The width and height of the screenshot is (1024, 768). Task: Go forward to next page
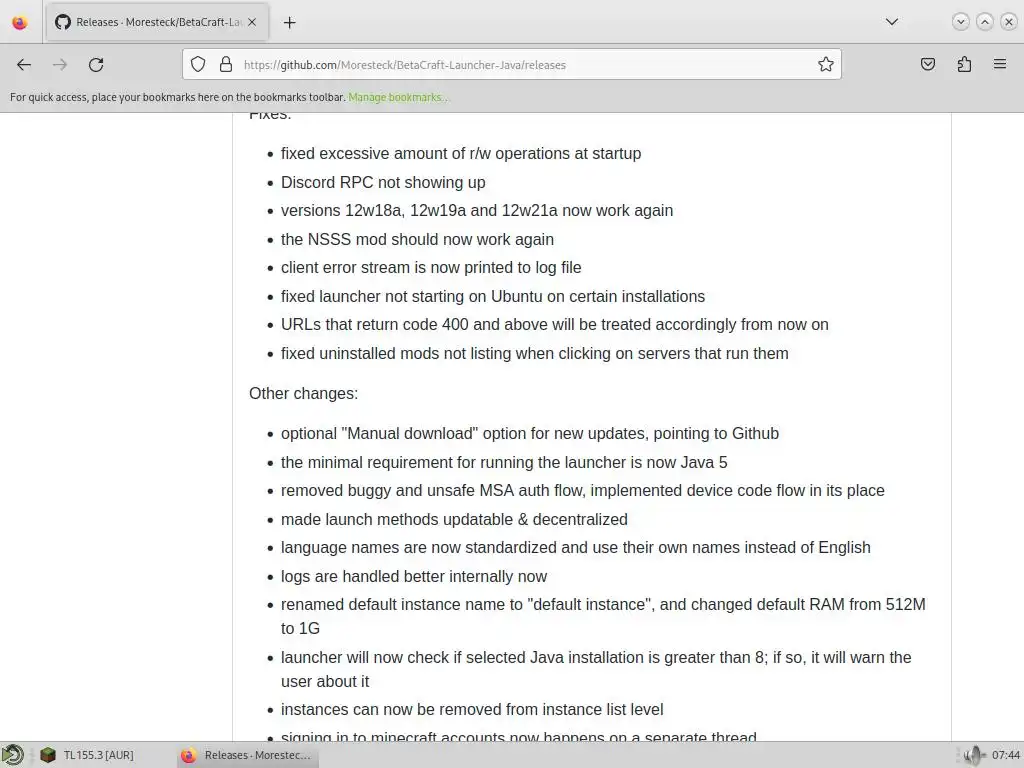click(60, 65)
